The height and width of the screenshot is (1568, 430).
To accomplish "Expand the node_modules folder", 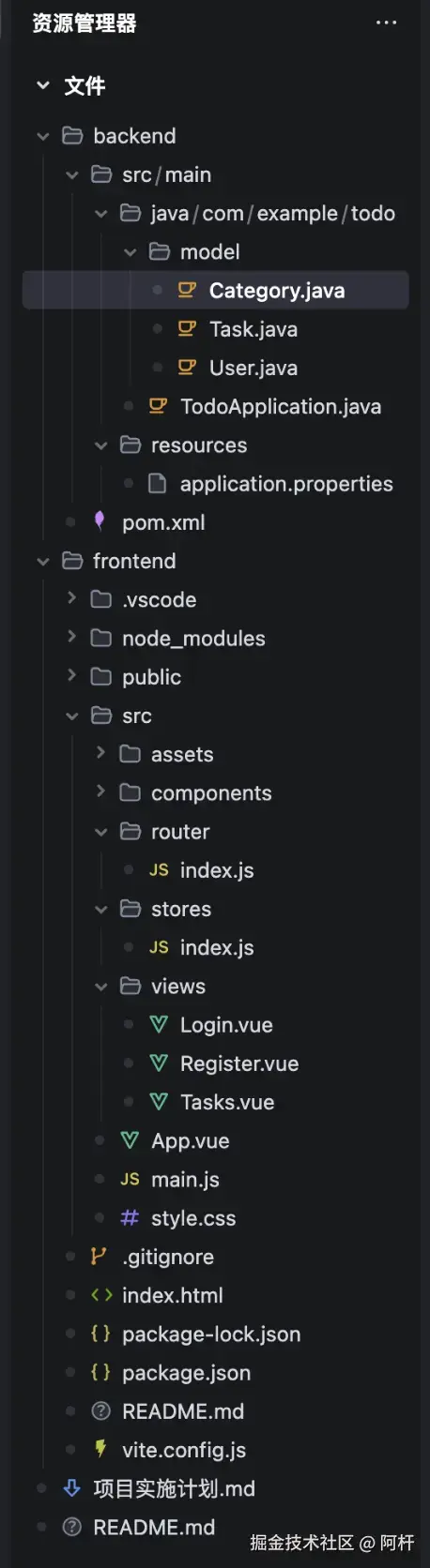I will tap(71, 637).
